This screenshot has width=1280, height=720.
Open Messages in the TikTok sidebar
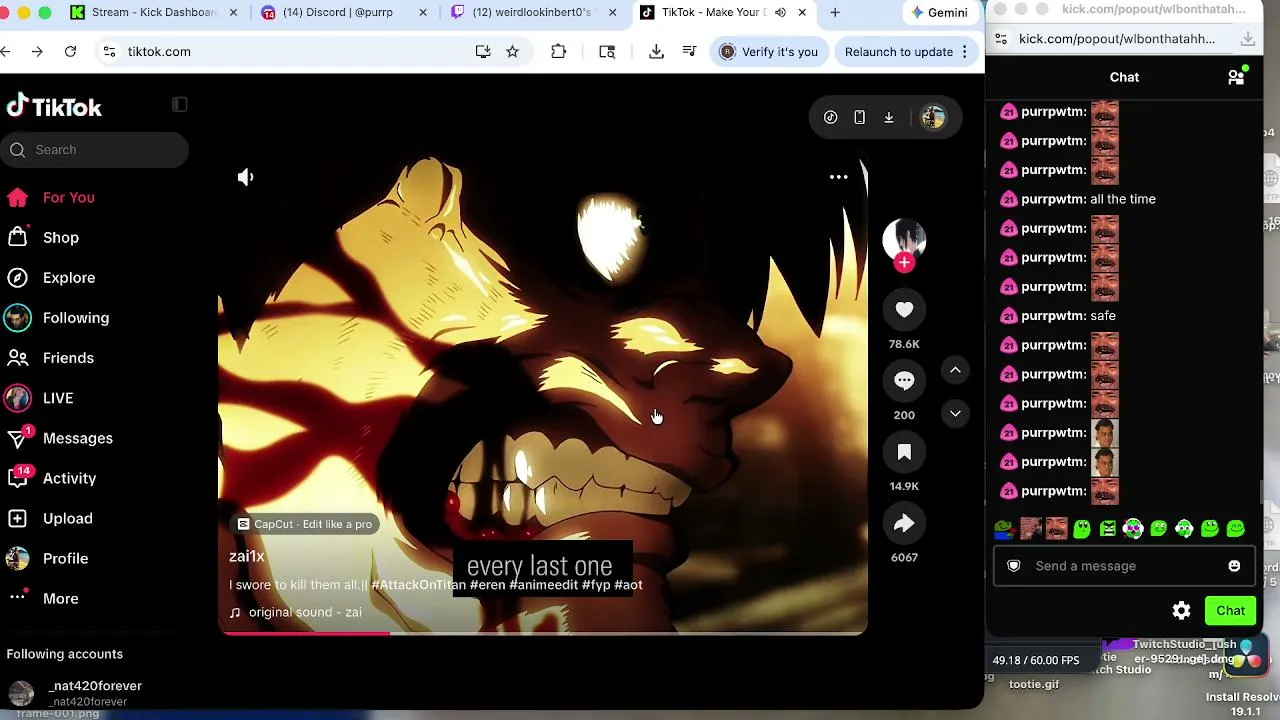78,438
